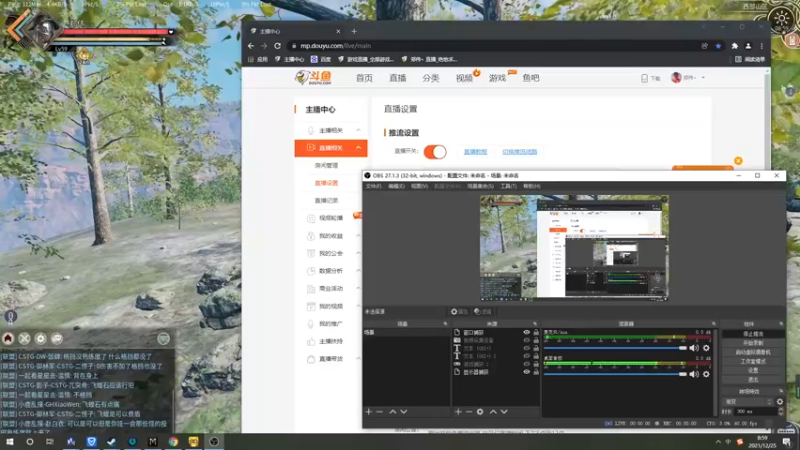Move source up with the Sources up arrow
Viewport: 800px width, 450px height.
[x=493, y=412]
